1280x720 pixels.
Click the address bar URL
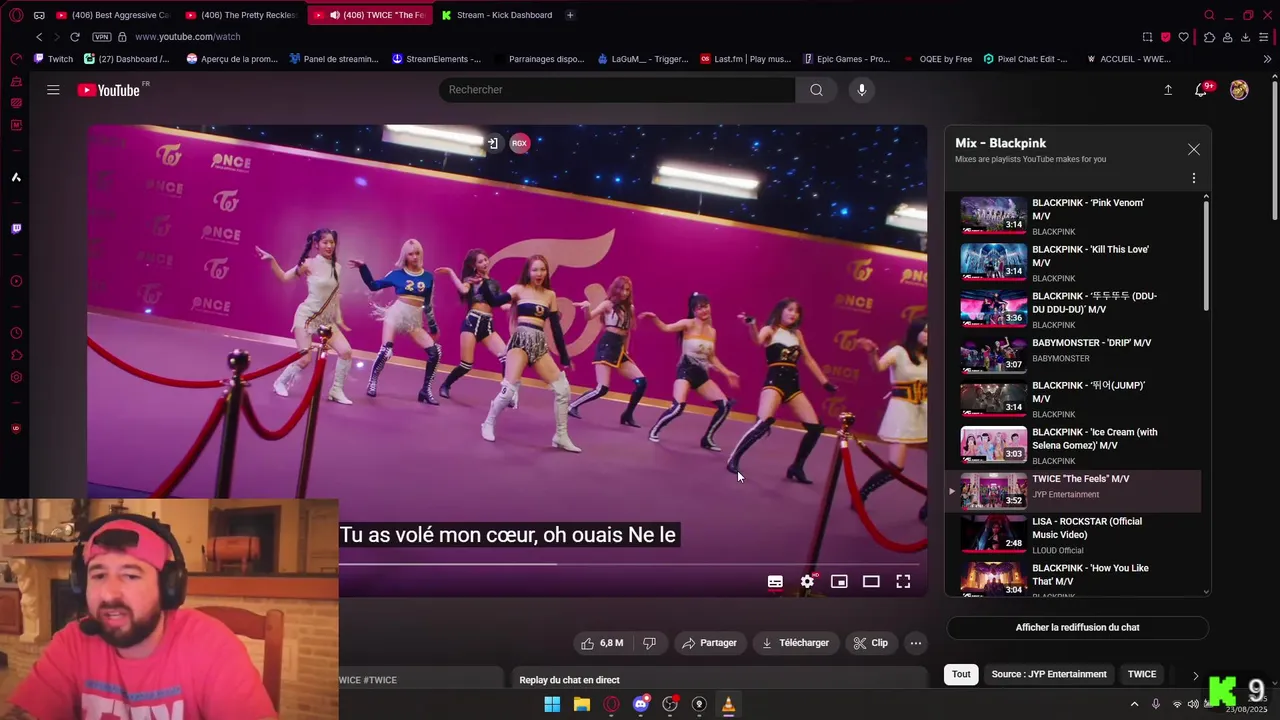tap(187, 37)
